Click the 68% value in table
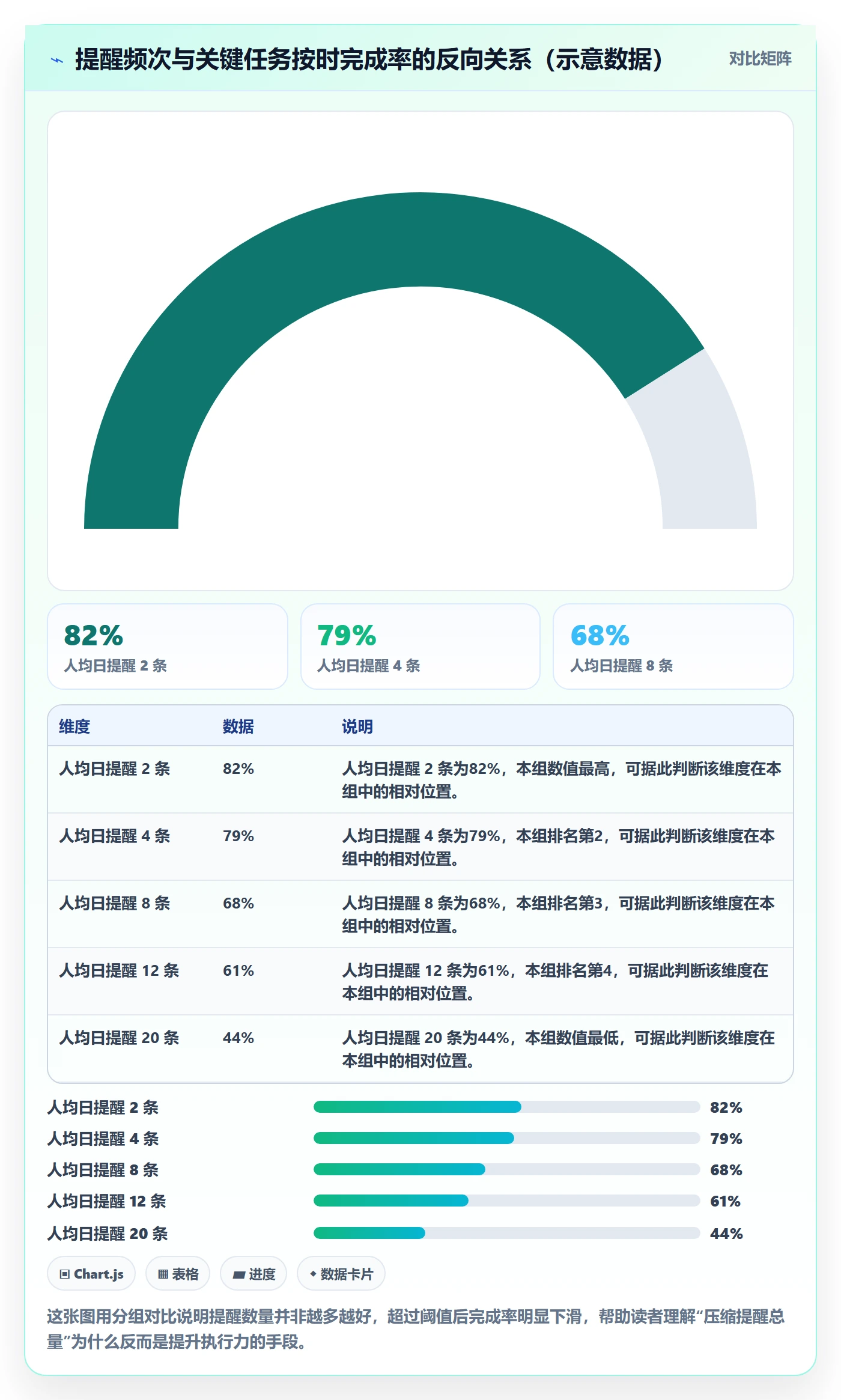The width and height of the screenshot is (841, 1400). click(x=238, y=903)
